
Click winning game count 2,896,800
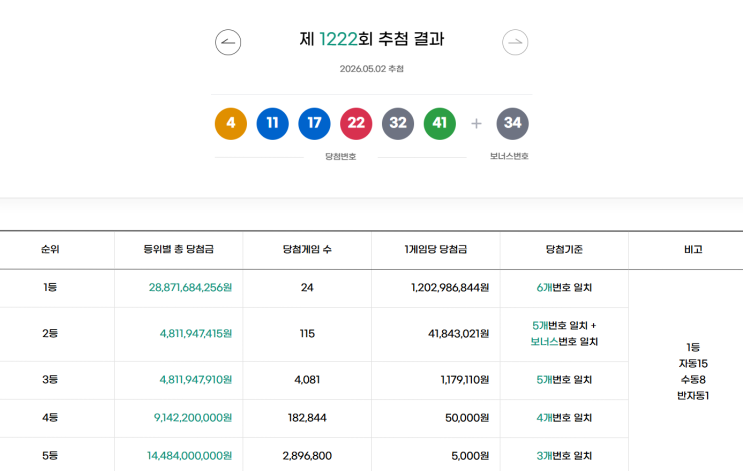[x=307, y=456]
